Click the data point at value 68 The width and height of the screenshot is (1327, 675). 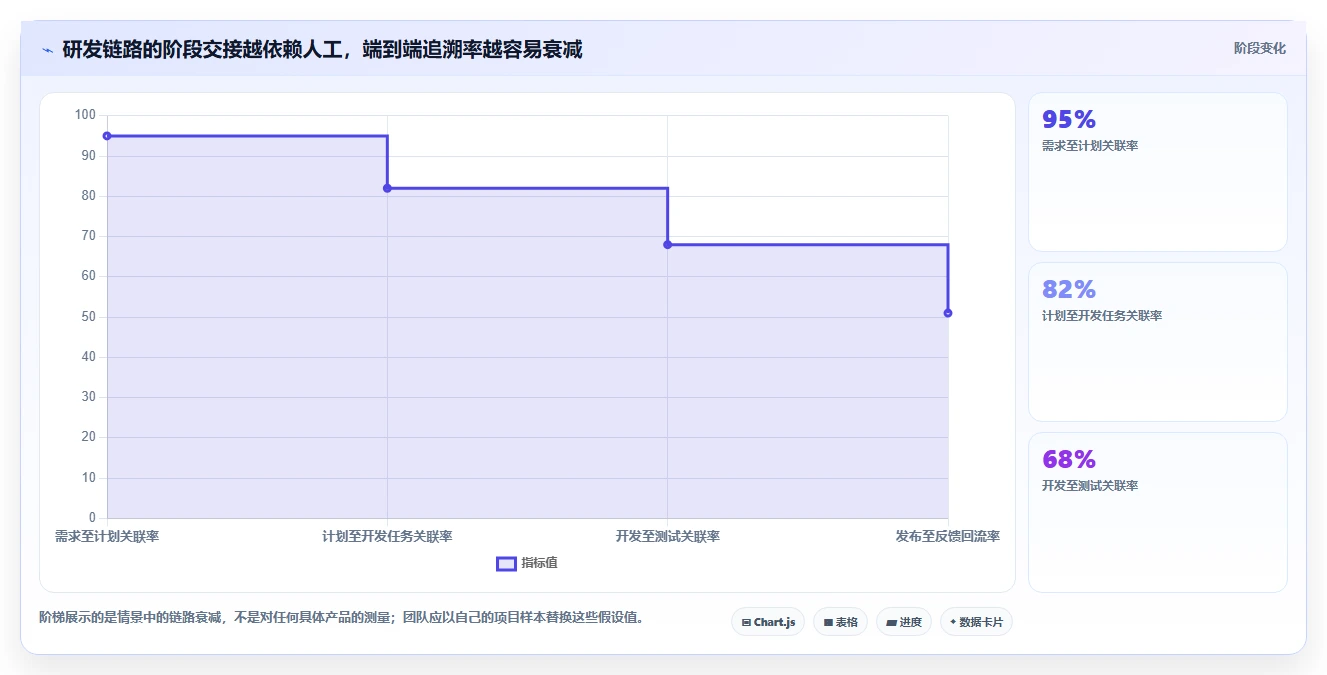[x=667, y=244]
